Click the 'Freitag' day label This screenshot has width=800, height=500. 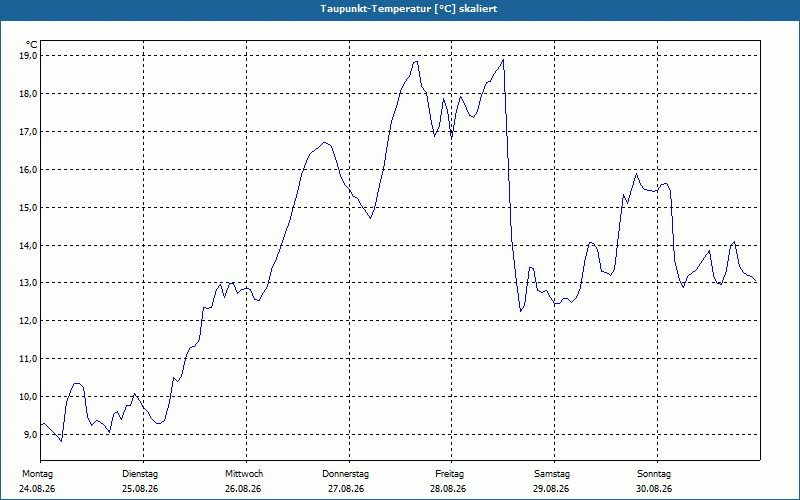[x=449, y=474]
